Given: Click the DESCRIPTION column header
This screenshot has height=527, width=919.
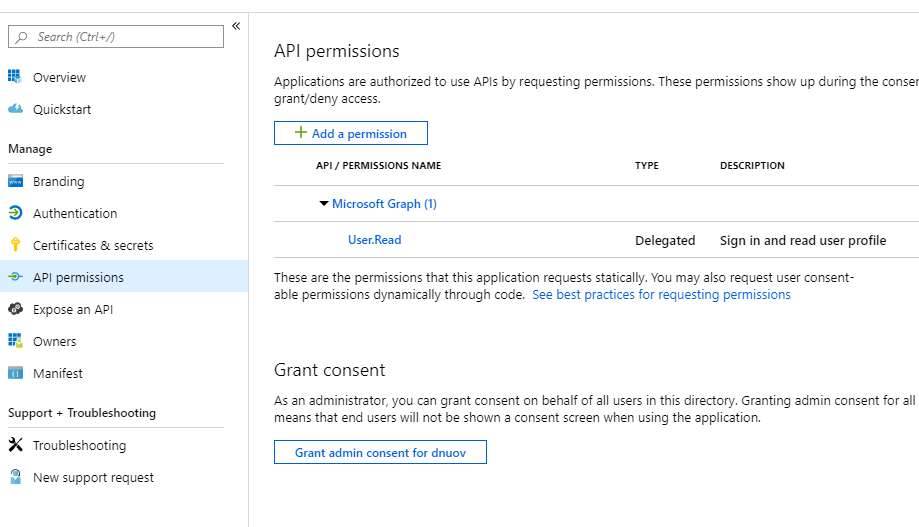Looking at the screenshot, I should tap(752, 165).
